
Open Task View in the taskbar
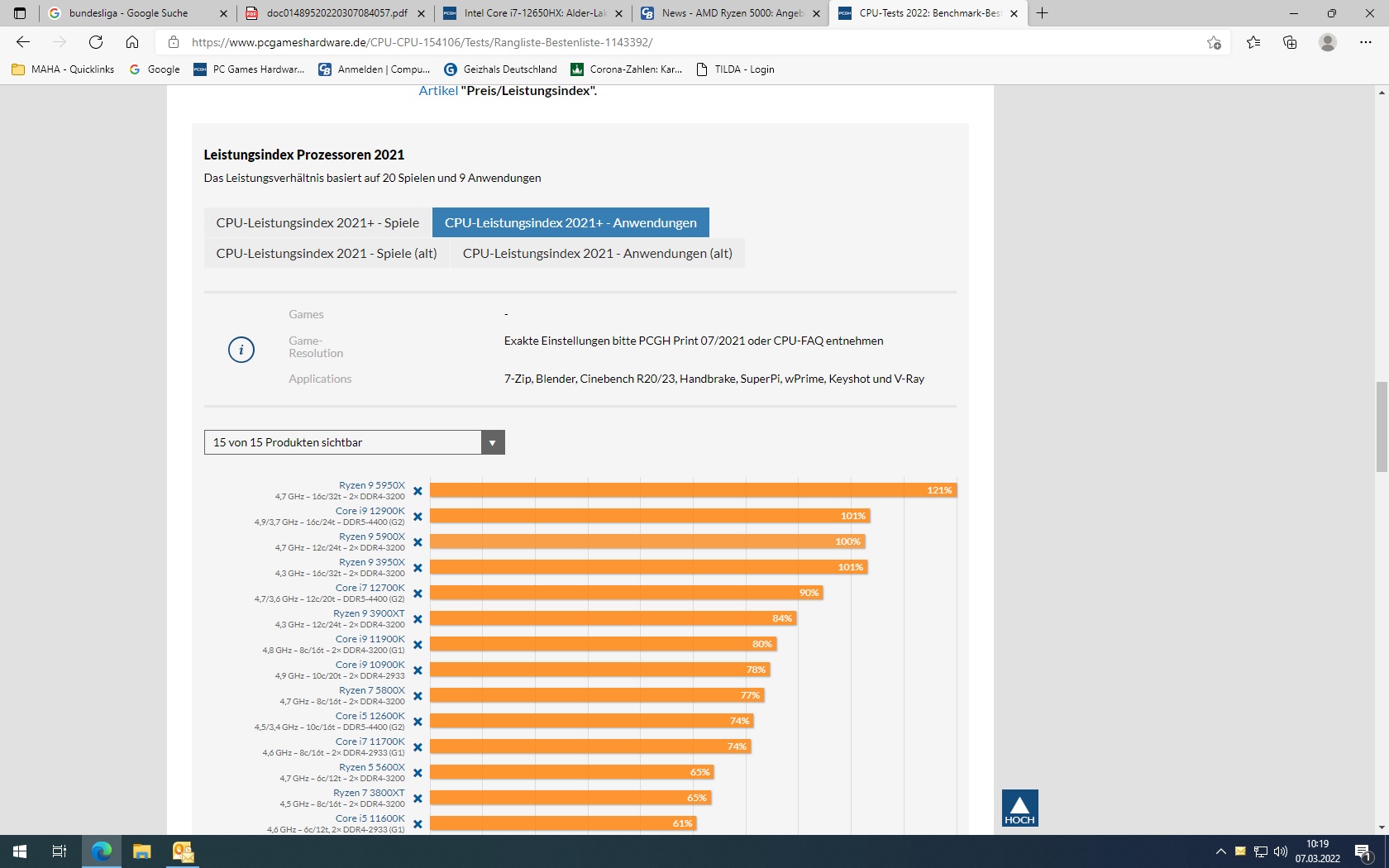click(60, 851)
